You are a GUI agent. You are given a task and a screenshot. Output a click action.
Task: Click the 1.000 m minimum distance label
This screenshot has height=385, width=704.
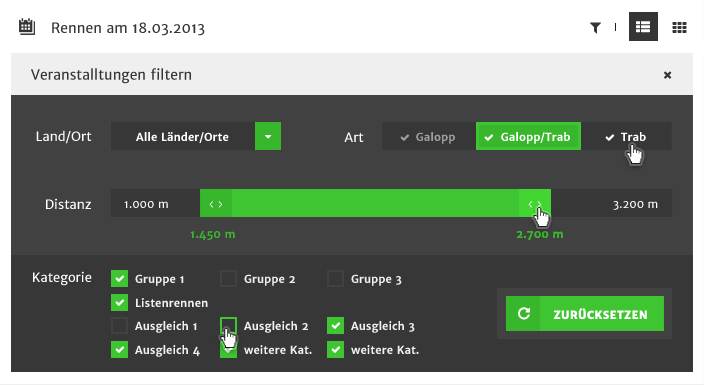[146, 204]
